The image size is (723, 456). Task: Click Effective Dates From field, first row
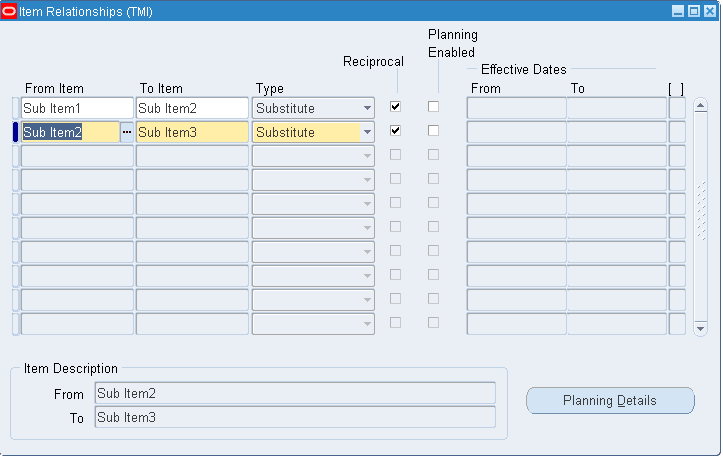tap(516, 108)
